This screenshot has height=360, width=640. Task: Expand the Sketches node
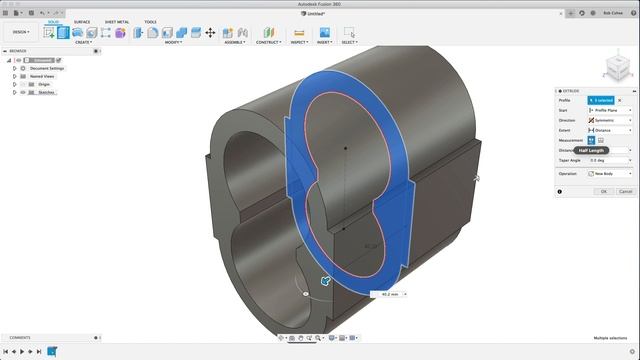(15, 93)
